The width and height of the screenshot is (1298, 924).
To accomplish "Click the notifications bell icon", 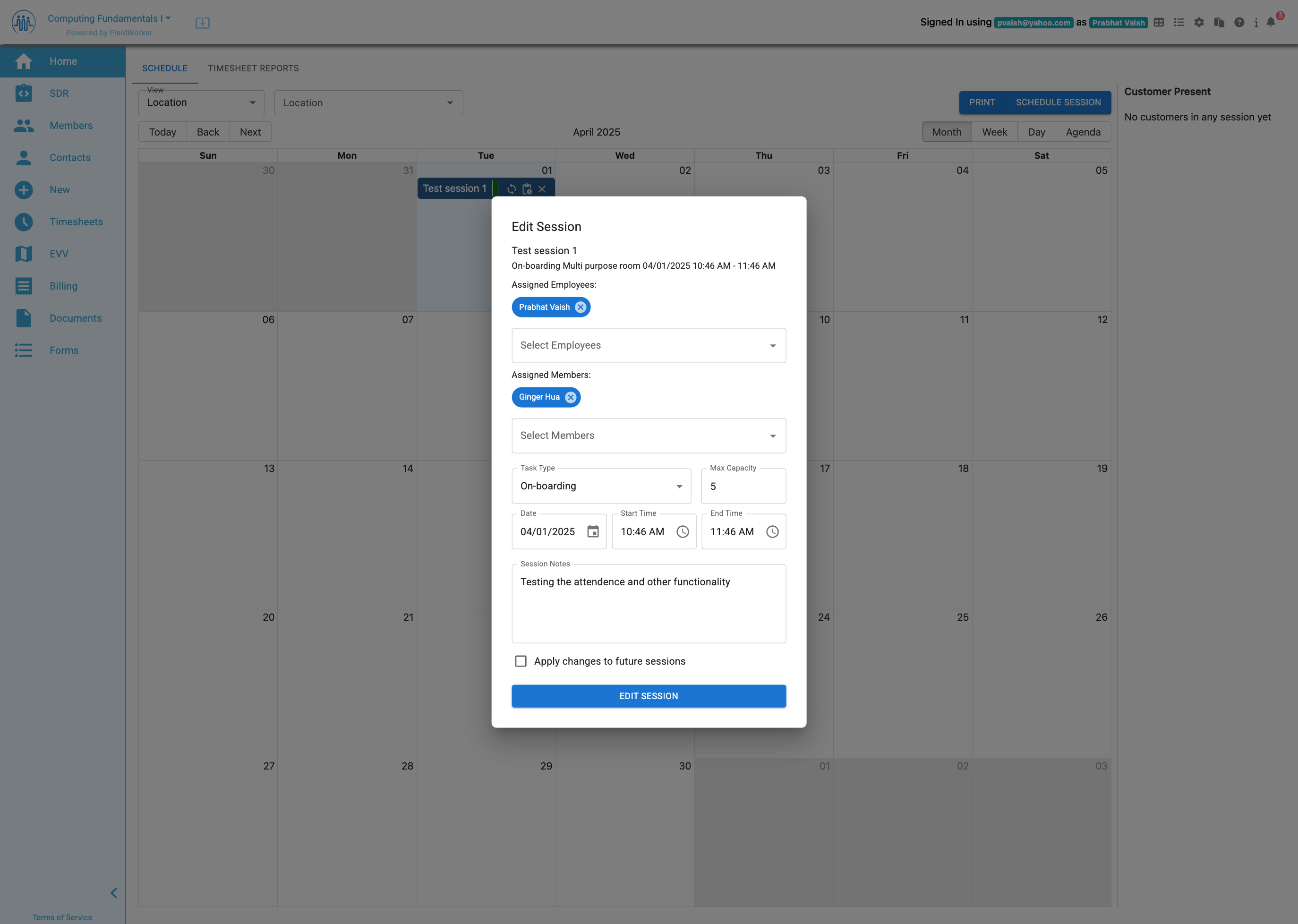I will pyautogui.click(x=1270, y=22).
